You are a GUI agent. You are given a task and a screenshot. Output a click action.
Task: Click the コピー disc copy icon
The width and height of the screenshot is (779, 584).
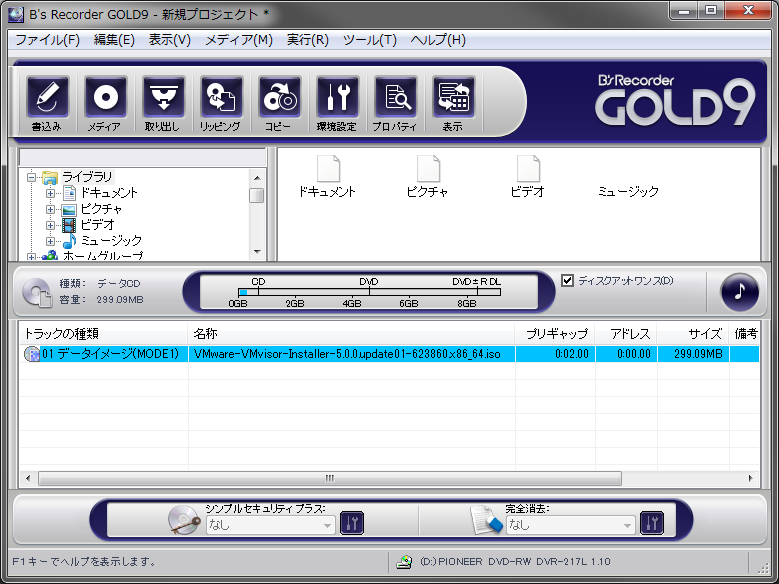click(280, 97)
